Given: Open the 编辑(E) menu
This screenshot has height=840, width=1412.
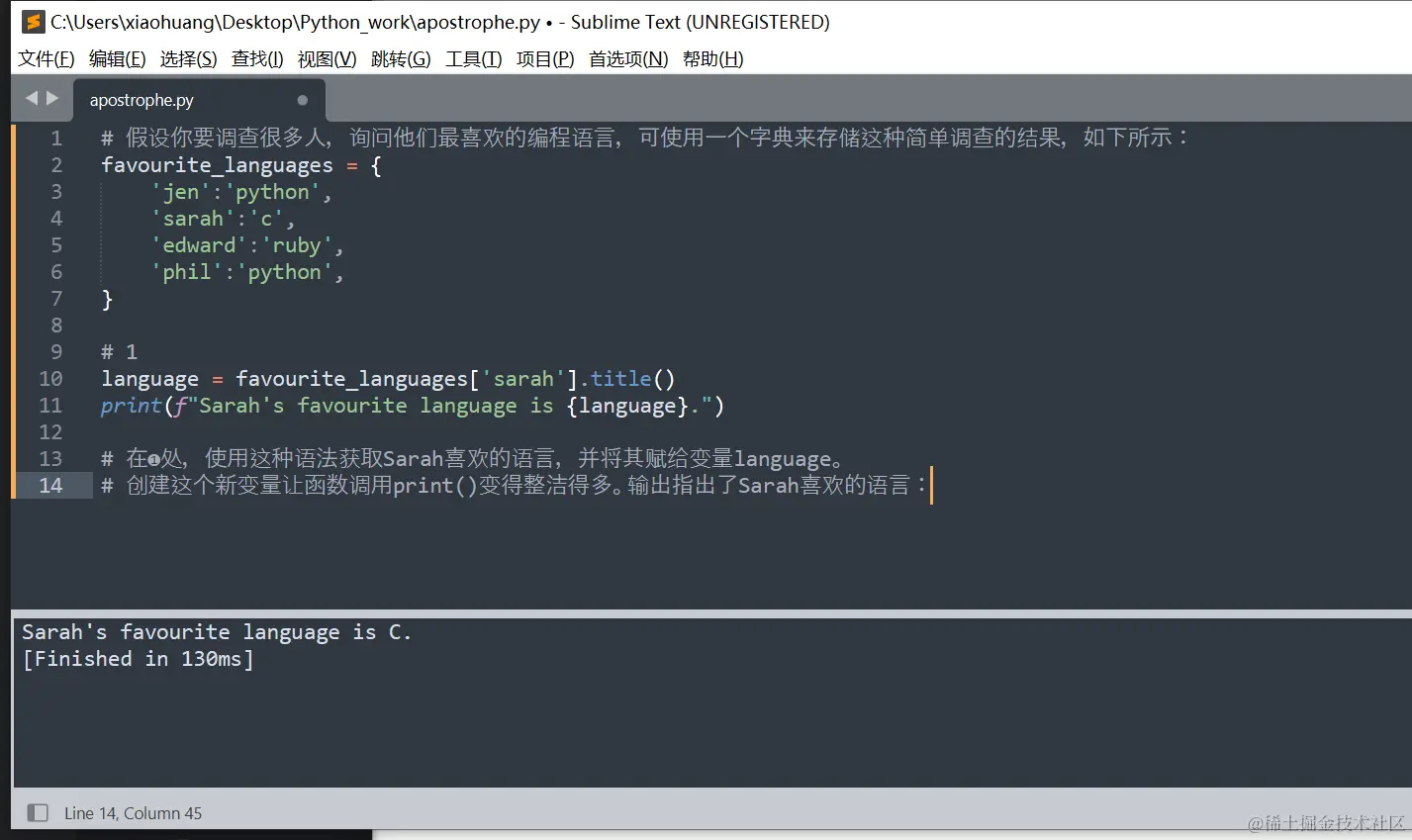Looking at the screenshot, I should tap(117, 58).
